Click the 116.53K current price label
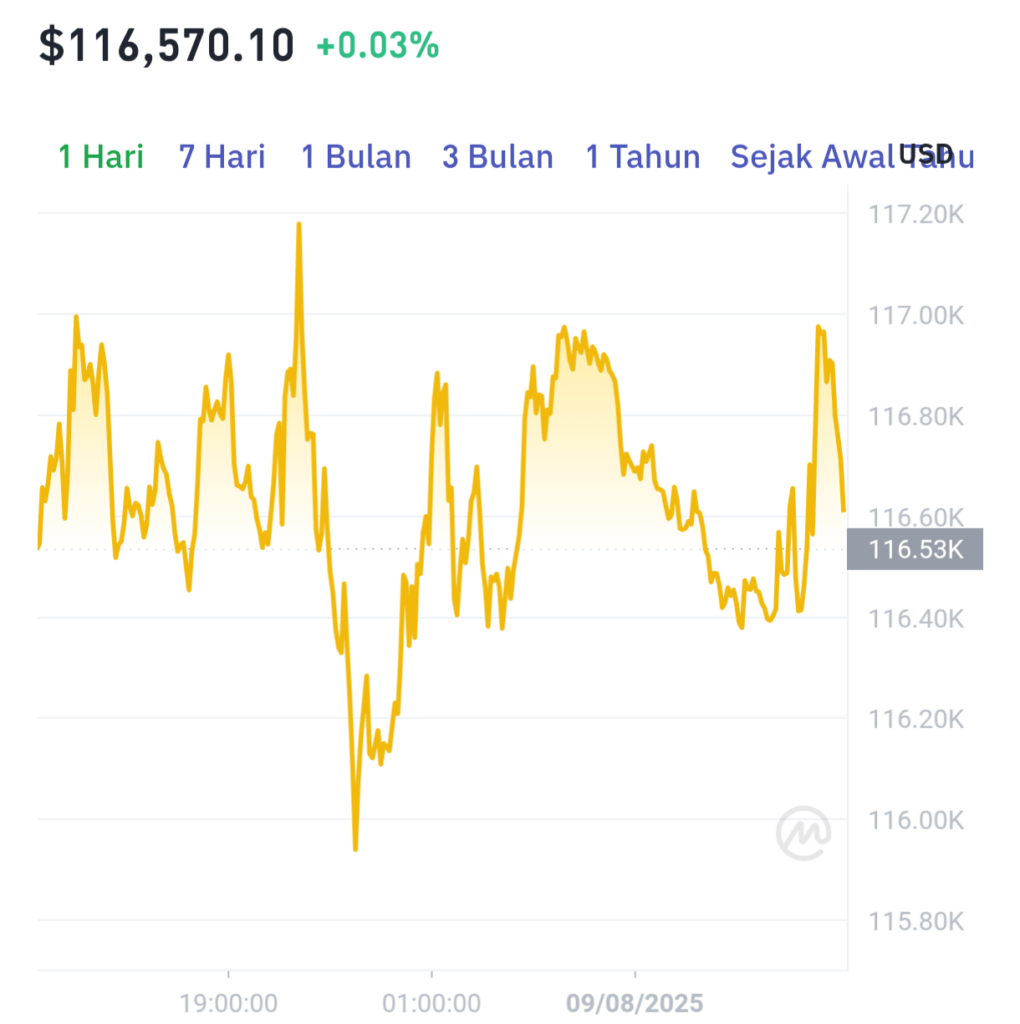The width and height of the screenshot is (1020, 1024). tap(915, 549)
